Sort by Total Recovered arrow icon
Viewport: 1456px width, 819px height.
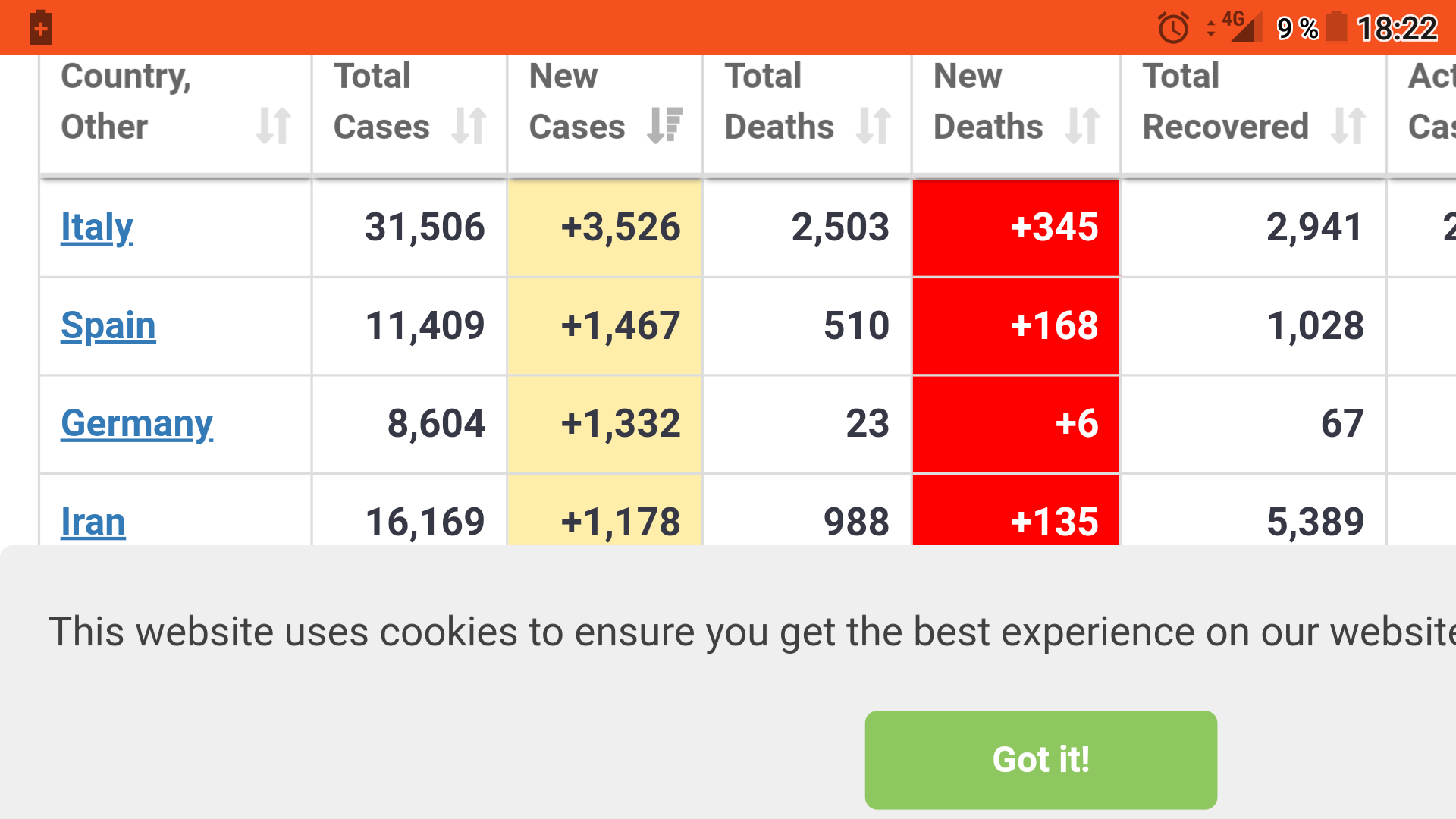coord(1348,126)
